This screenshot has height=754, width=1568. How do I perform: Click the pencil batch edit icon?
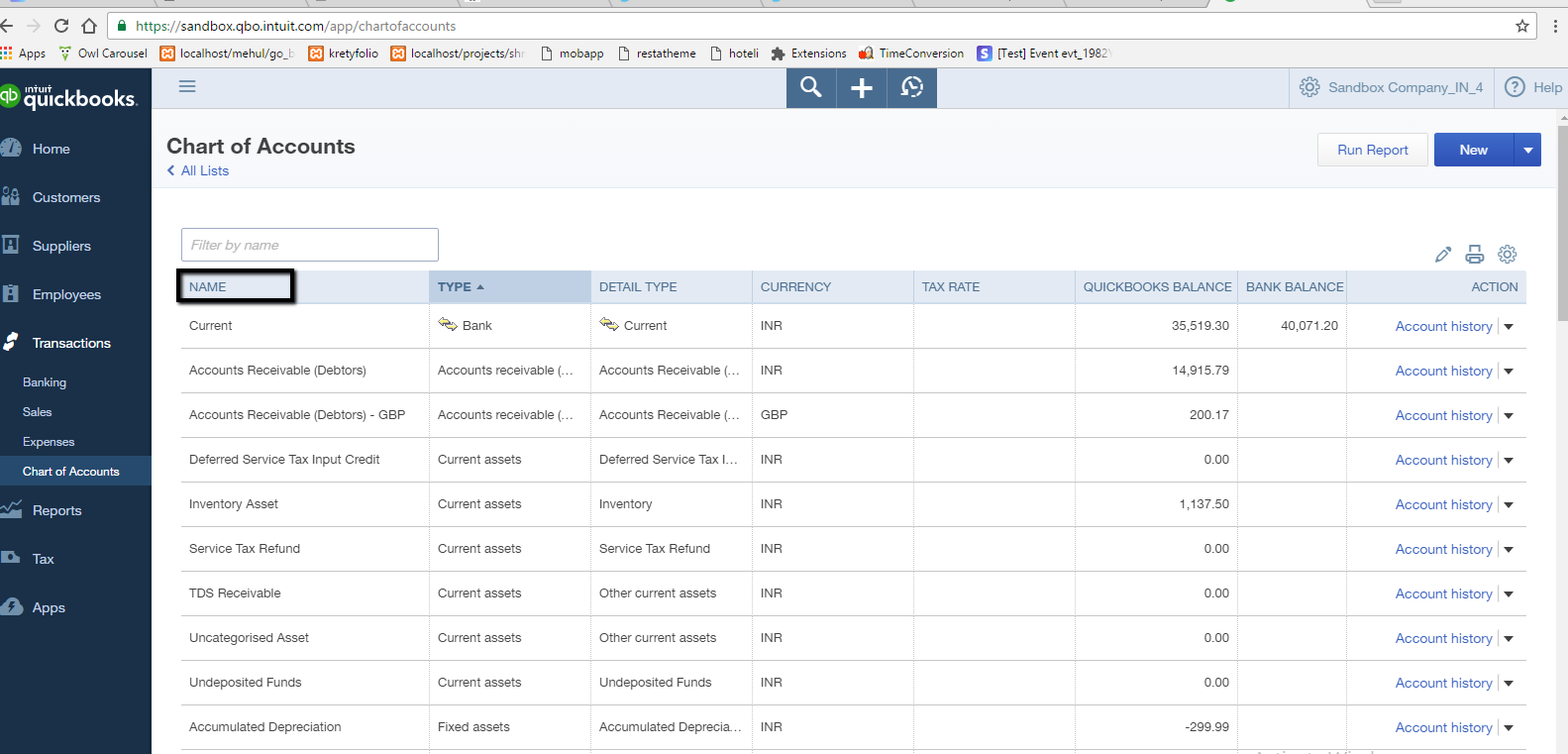[1443, 255]
